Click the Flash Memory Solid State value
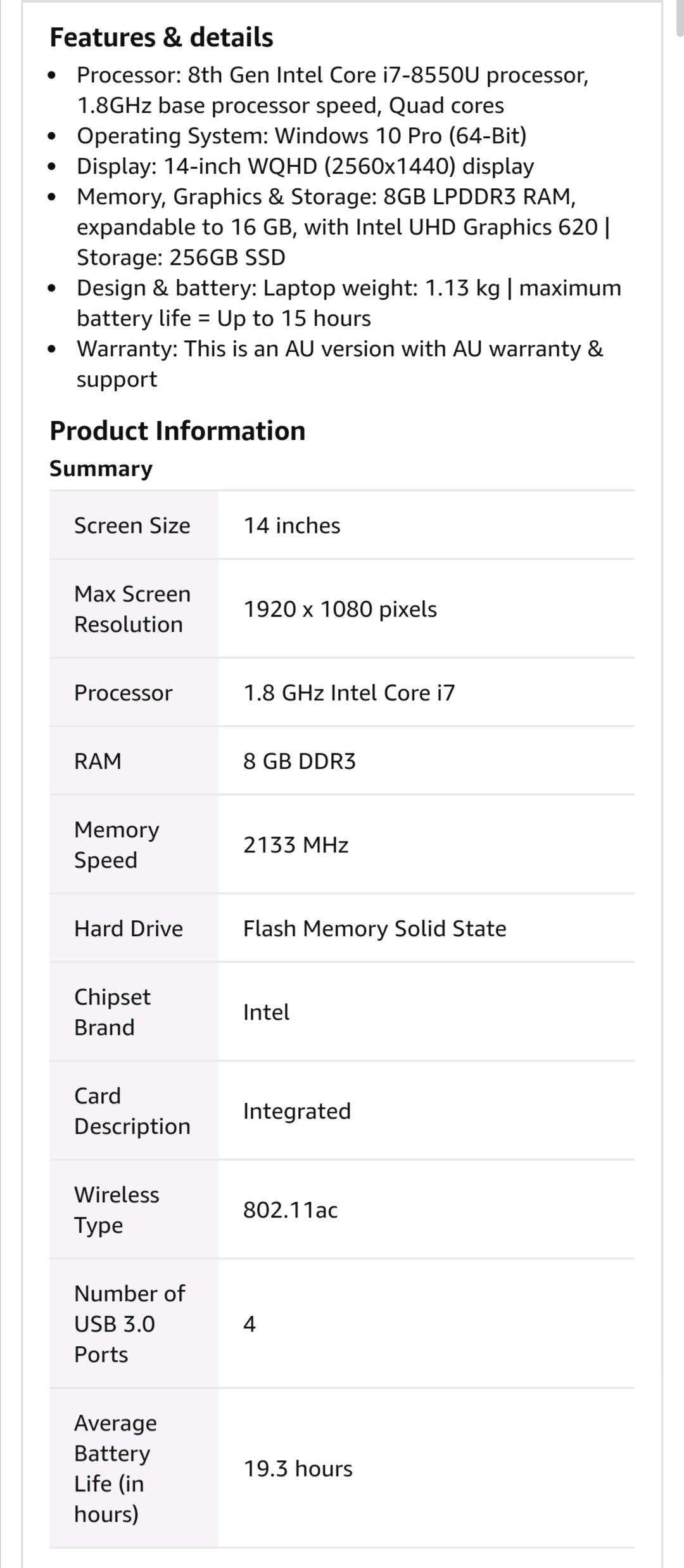This screenshot has height=1568, width=684. click(x=375, y=929)
